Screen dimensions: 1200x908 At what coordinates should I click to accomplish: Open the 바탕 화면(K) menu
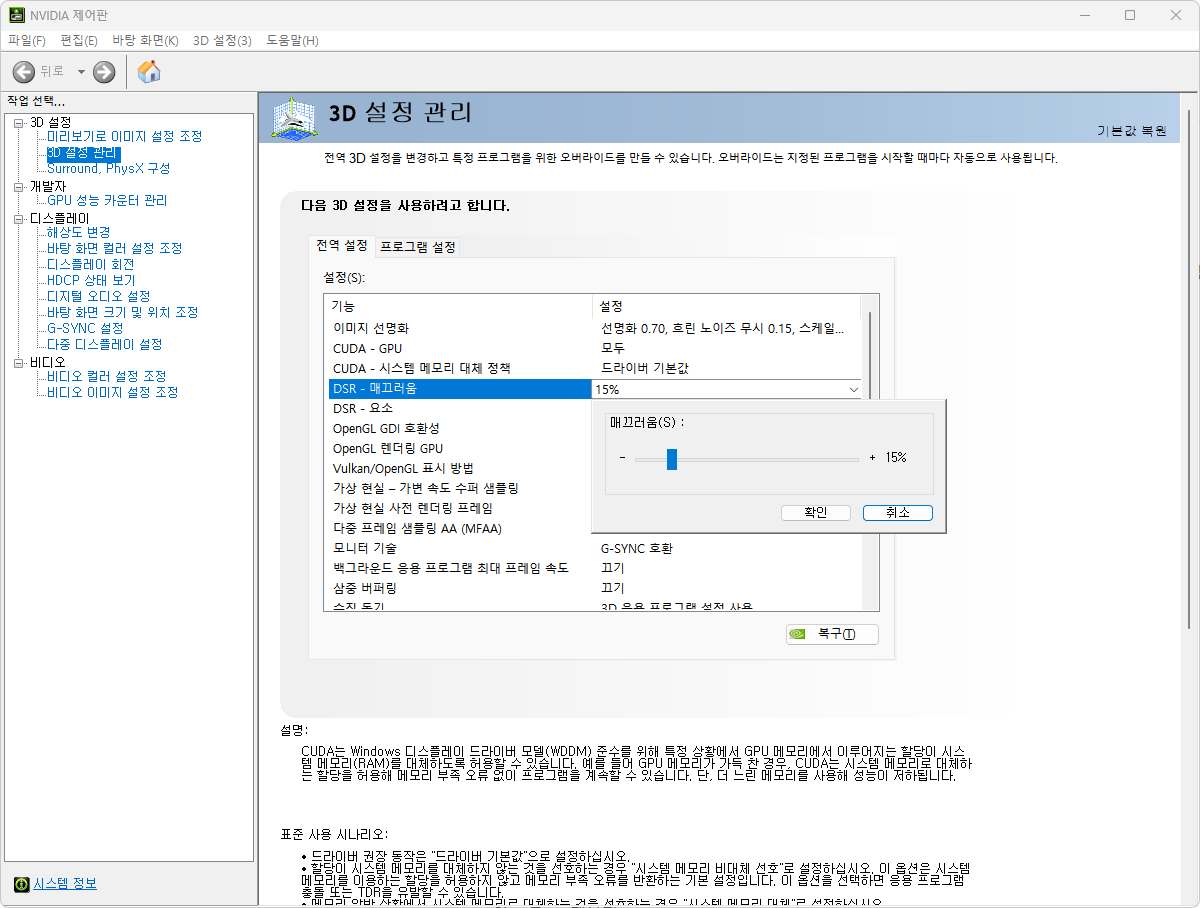click(145, 40)
